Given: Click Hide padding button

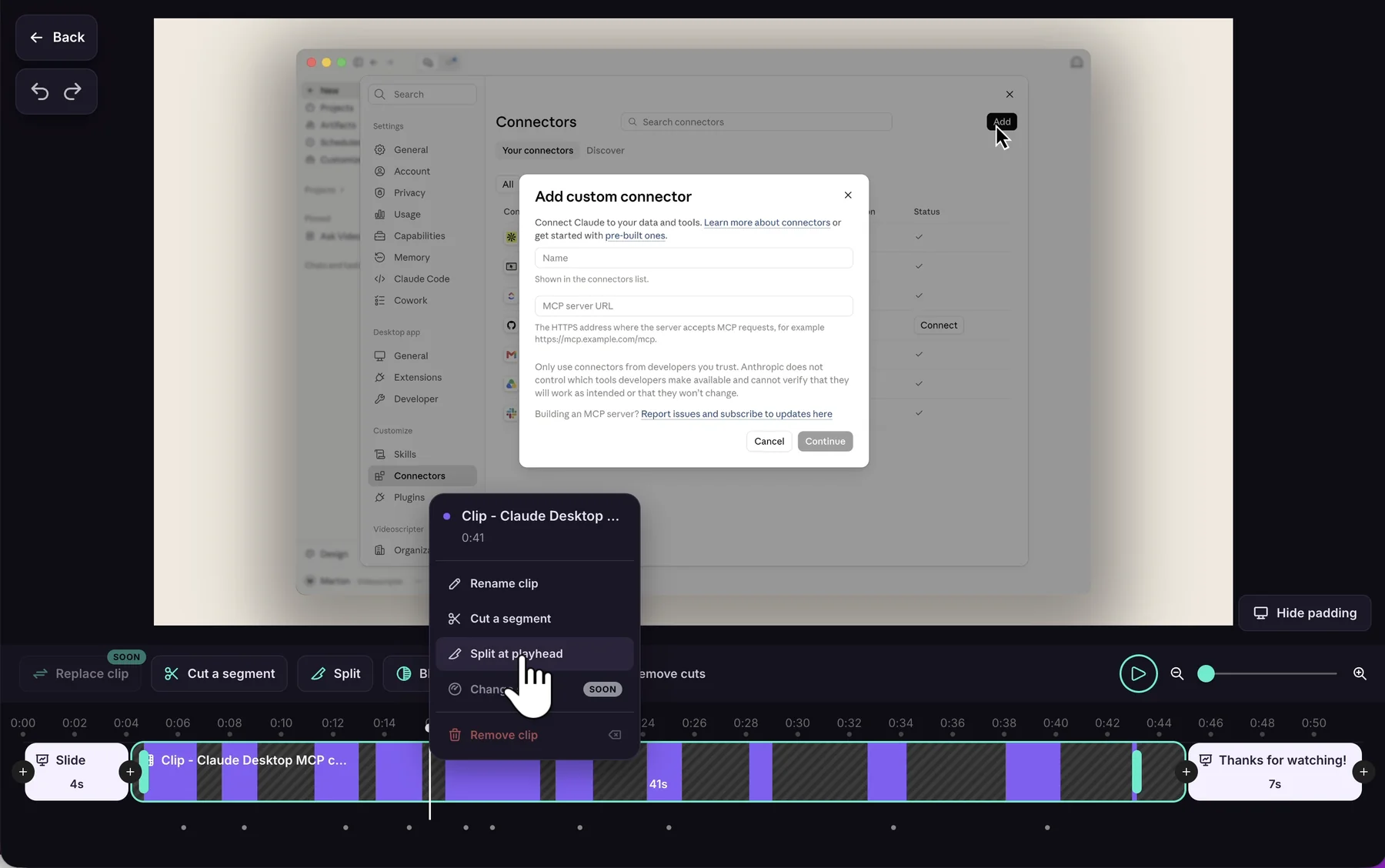Looking at the screenshot, I should pos(1304,613).
